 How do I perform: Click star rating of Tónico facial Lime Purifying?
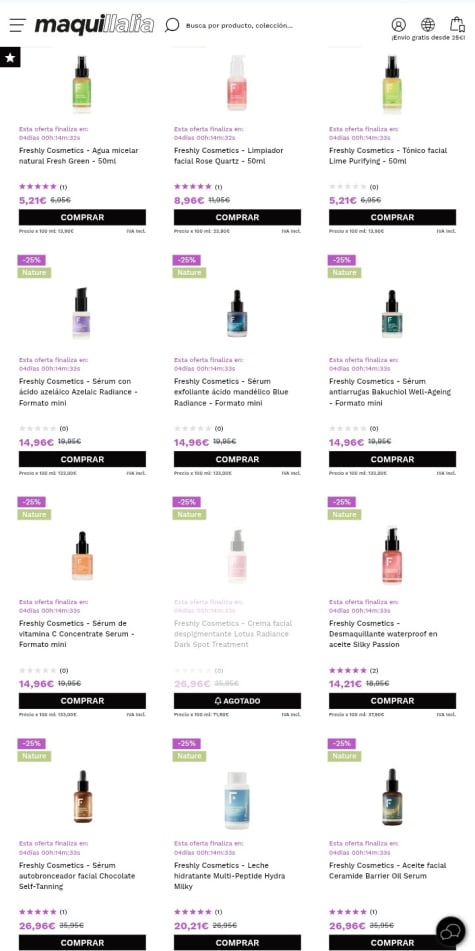click(348, 187)
